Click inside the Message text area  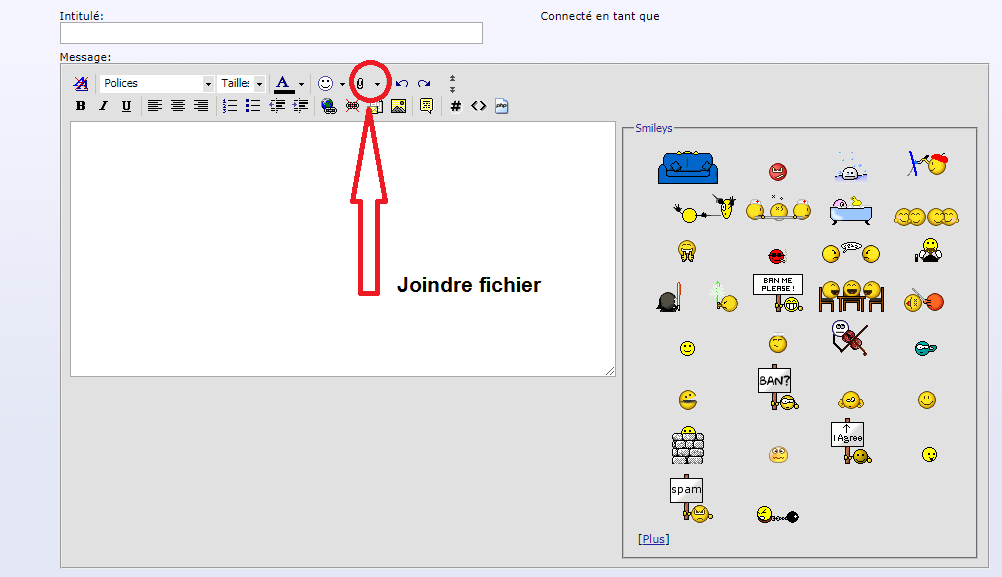tap(343, 249)
